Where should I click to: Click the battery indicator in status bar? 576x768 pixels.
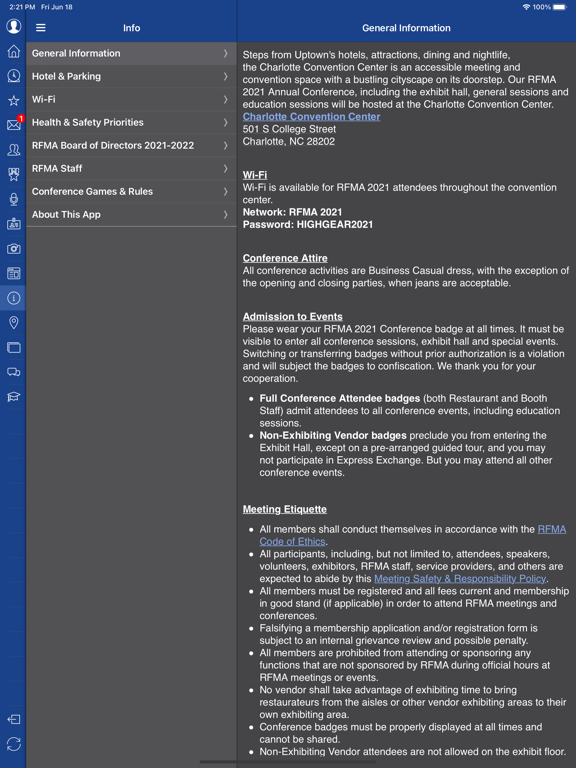(x=560, y=7)
